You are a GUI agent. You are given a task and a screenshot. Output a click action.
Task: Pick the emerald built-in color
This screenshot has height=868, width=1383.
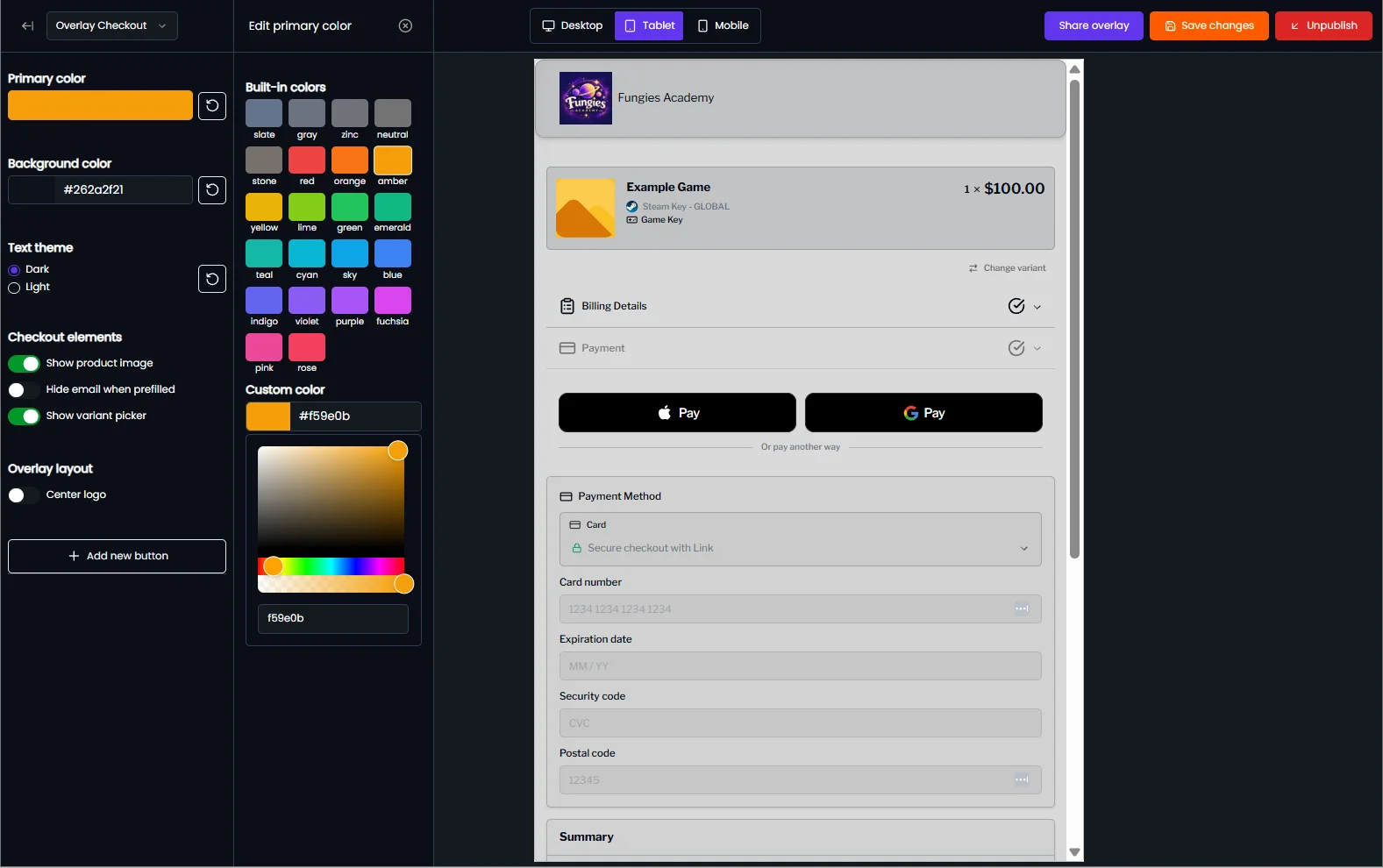click(393, 207)
